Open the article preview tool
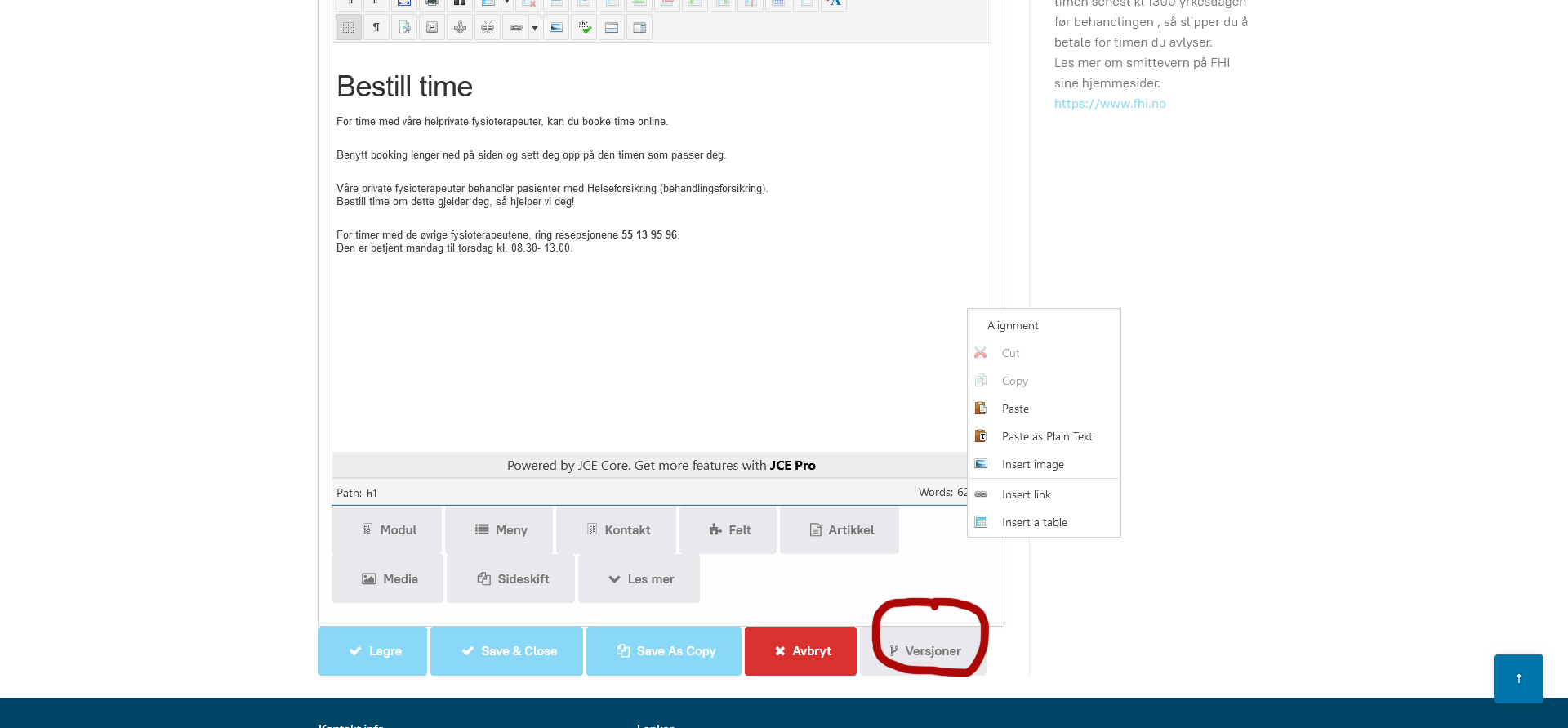1568x728 pixels. 404,27
